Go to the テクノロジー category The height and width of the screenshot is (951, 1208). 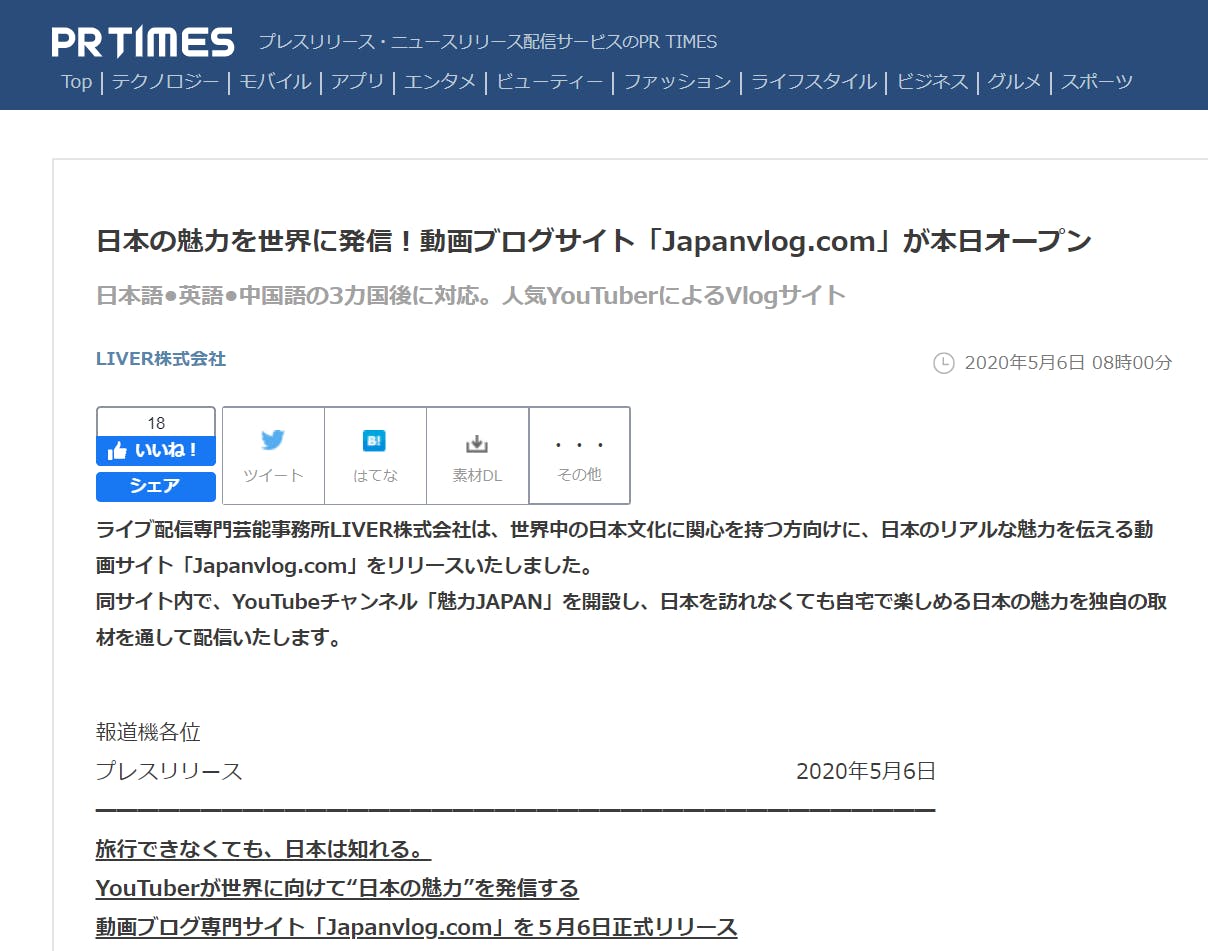165,82
